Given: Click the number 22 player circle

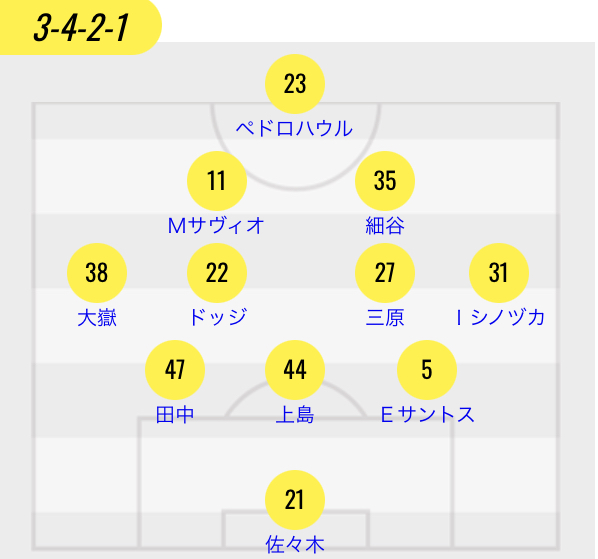Looking at the screenshot, I should point(217,273).
